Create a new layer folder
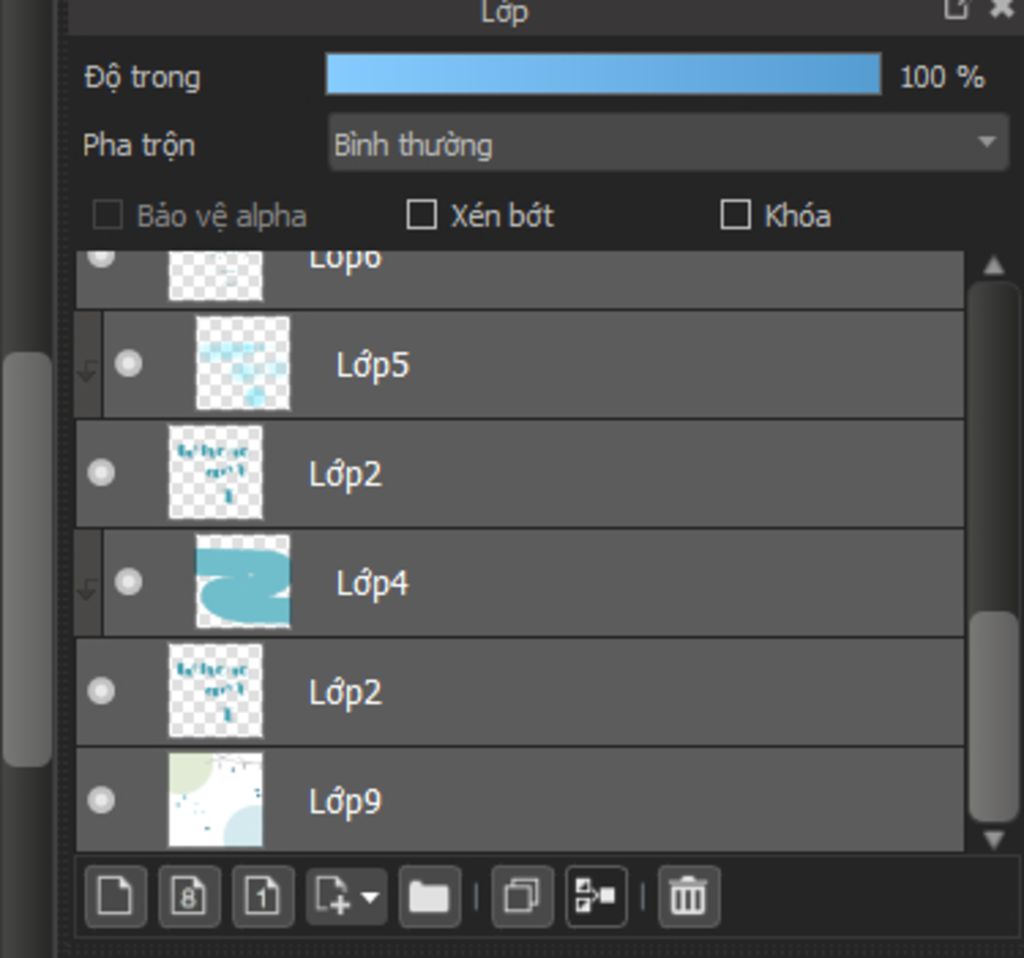This screenshot has height=958, width=1024. pyautogui.click(x=429, y=896)
